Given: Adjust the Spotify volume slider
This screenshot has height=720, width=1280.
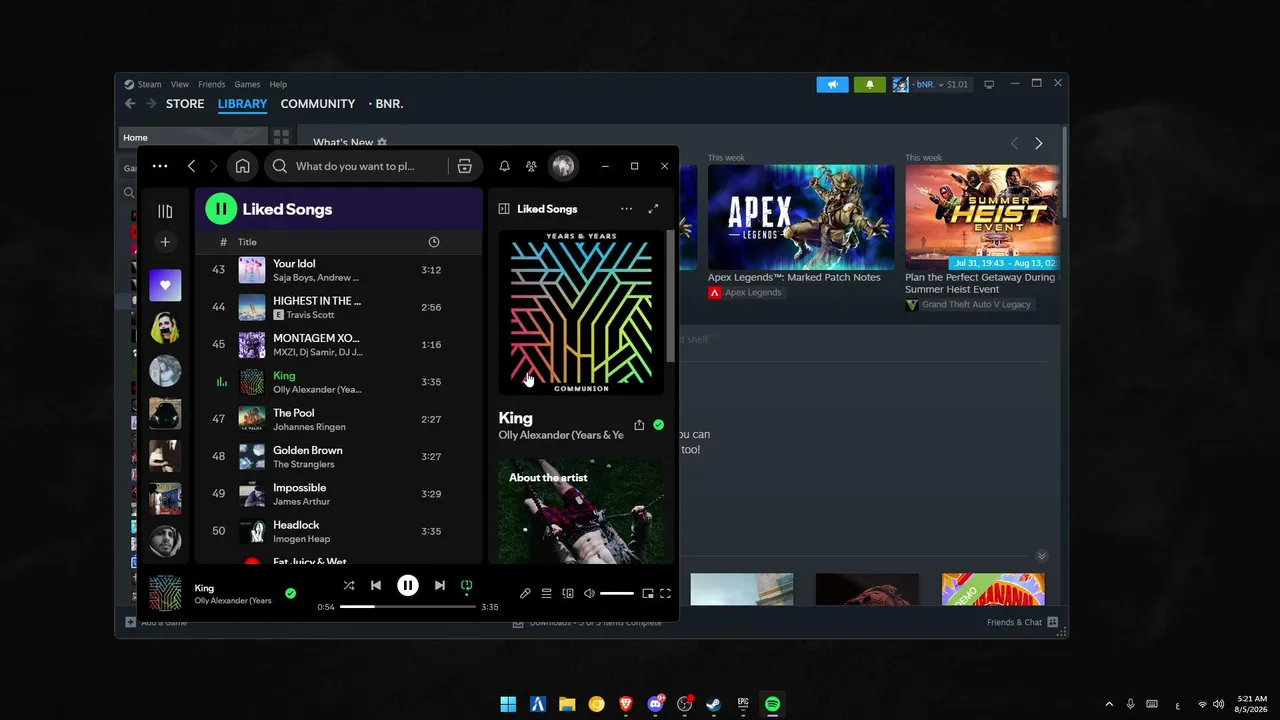Looking at the screenshot, I should click(617, 593).
